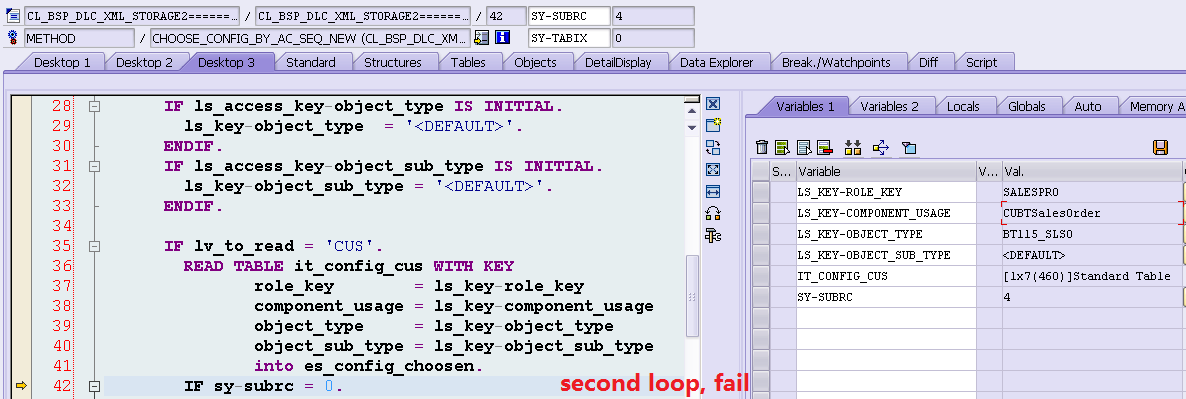
Task: Click the headset icon in side strip
Action: tap(713, 213)
